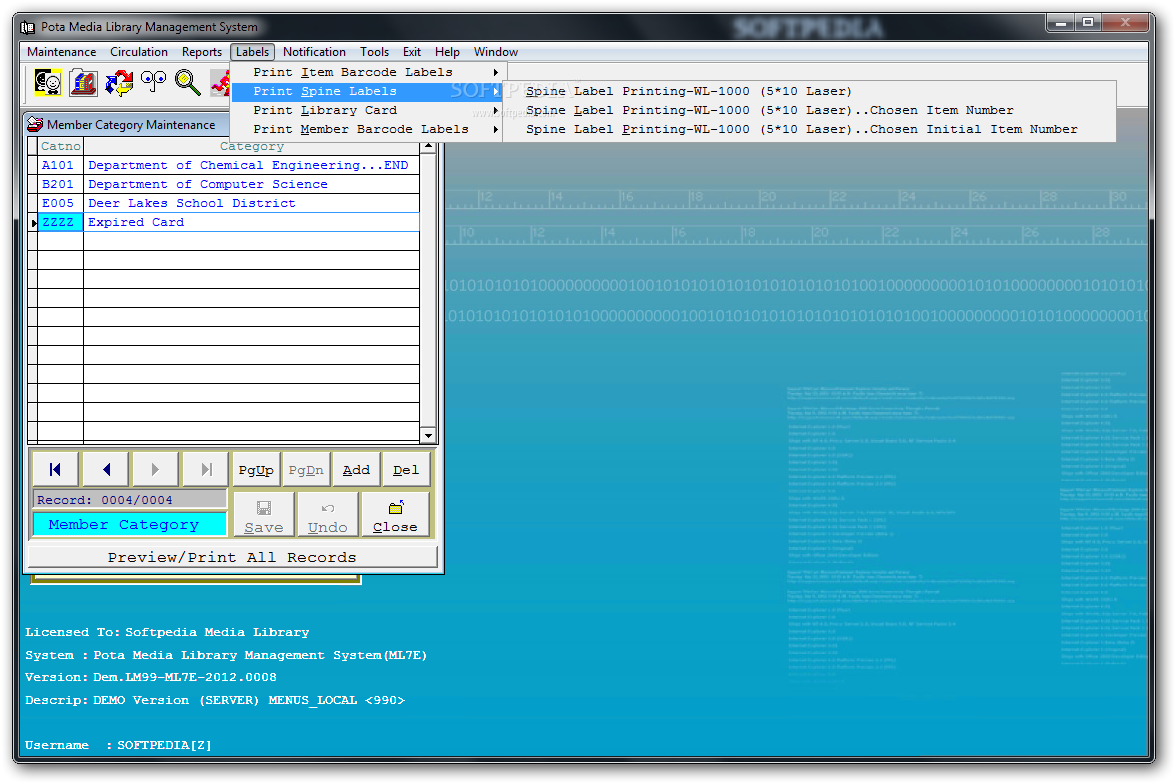The height and width of the screenshot is (784, 1176).
Task: Click the Member Category label
Action: [130, 524]
